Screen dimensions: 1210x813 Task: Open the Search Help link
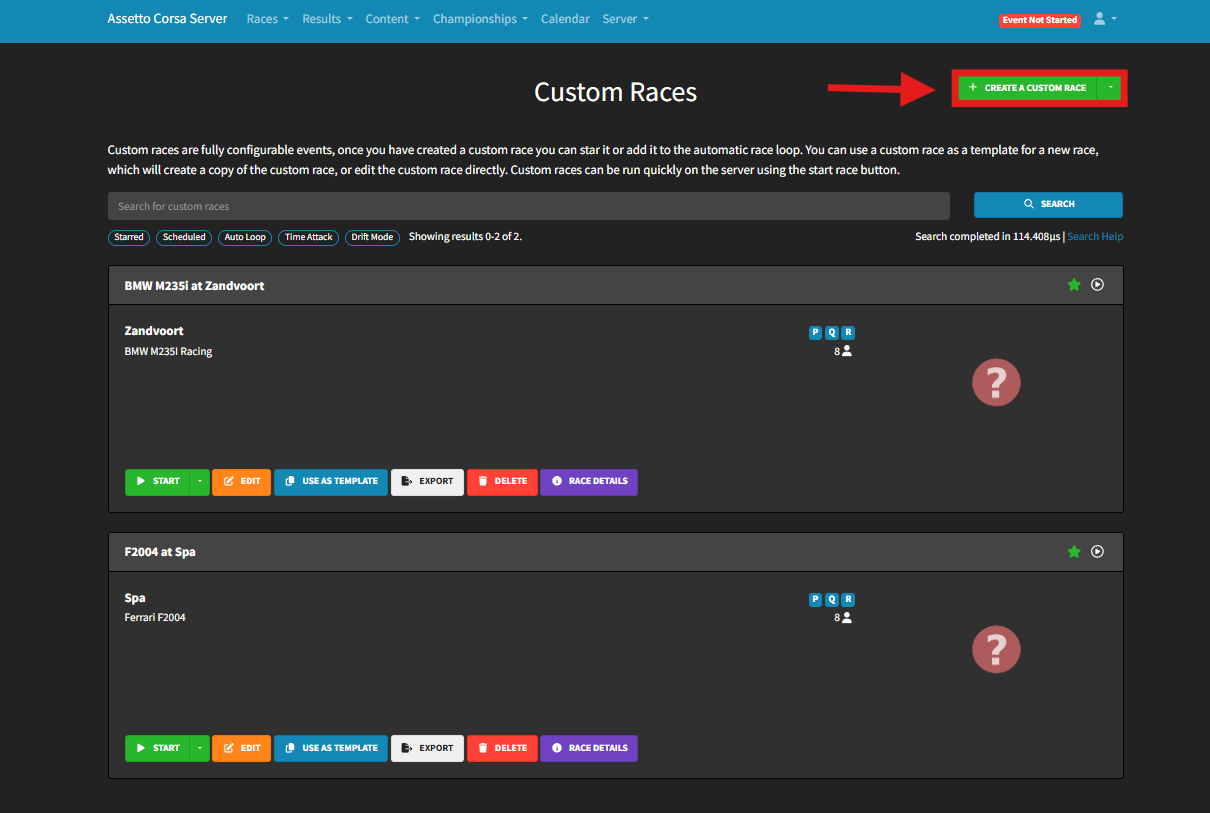click(x=1095, y=237)
